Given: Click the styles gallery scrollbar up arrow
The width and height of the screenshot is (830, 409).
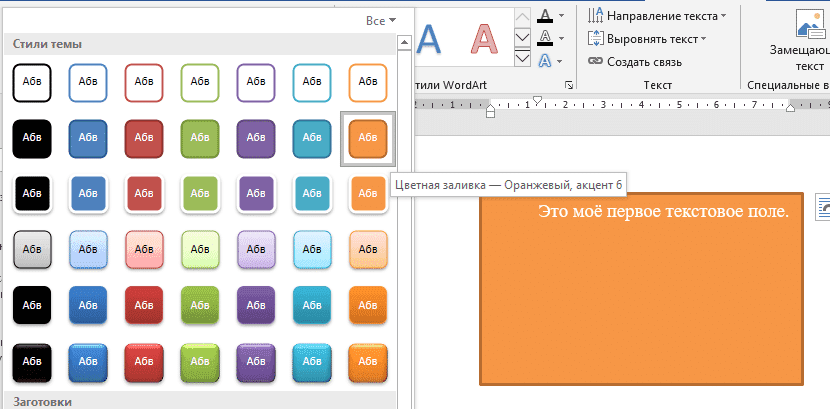Looking at the screenshot, I should tap(403, 43).
